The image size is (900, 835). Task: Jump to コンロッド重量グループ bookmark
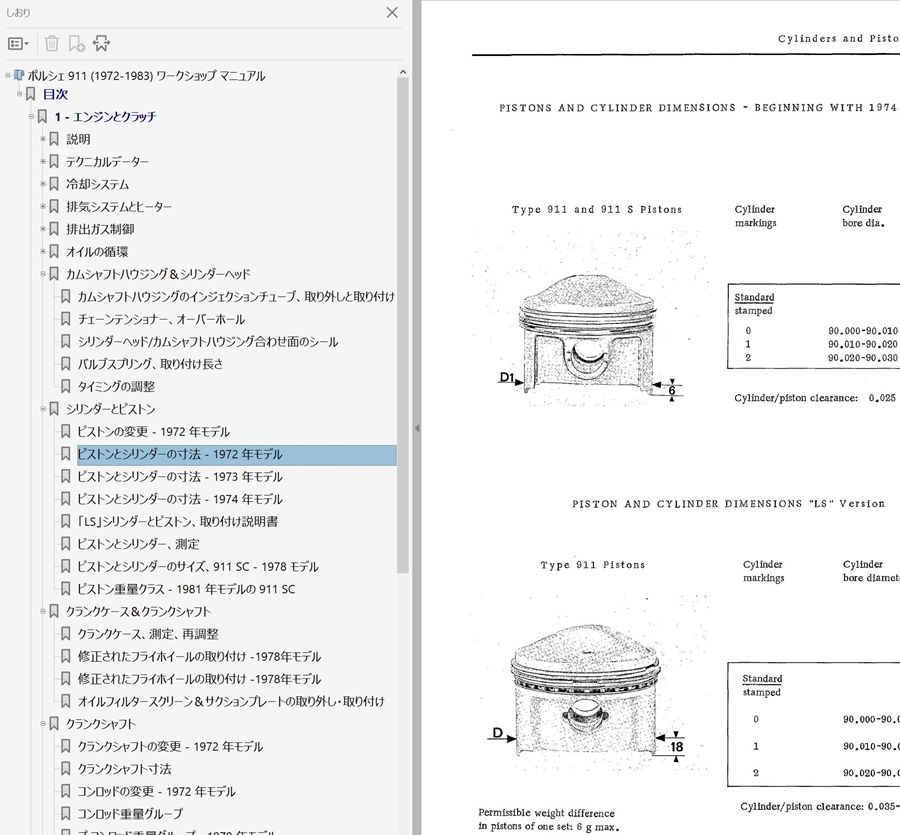pyautogui.click(x=130, y=814)
